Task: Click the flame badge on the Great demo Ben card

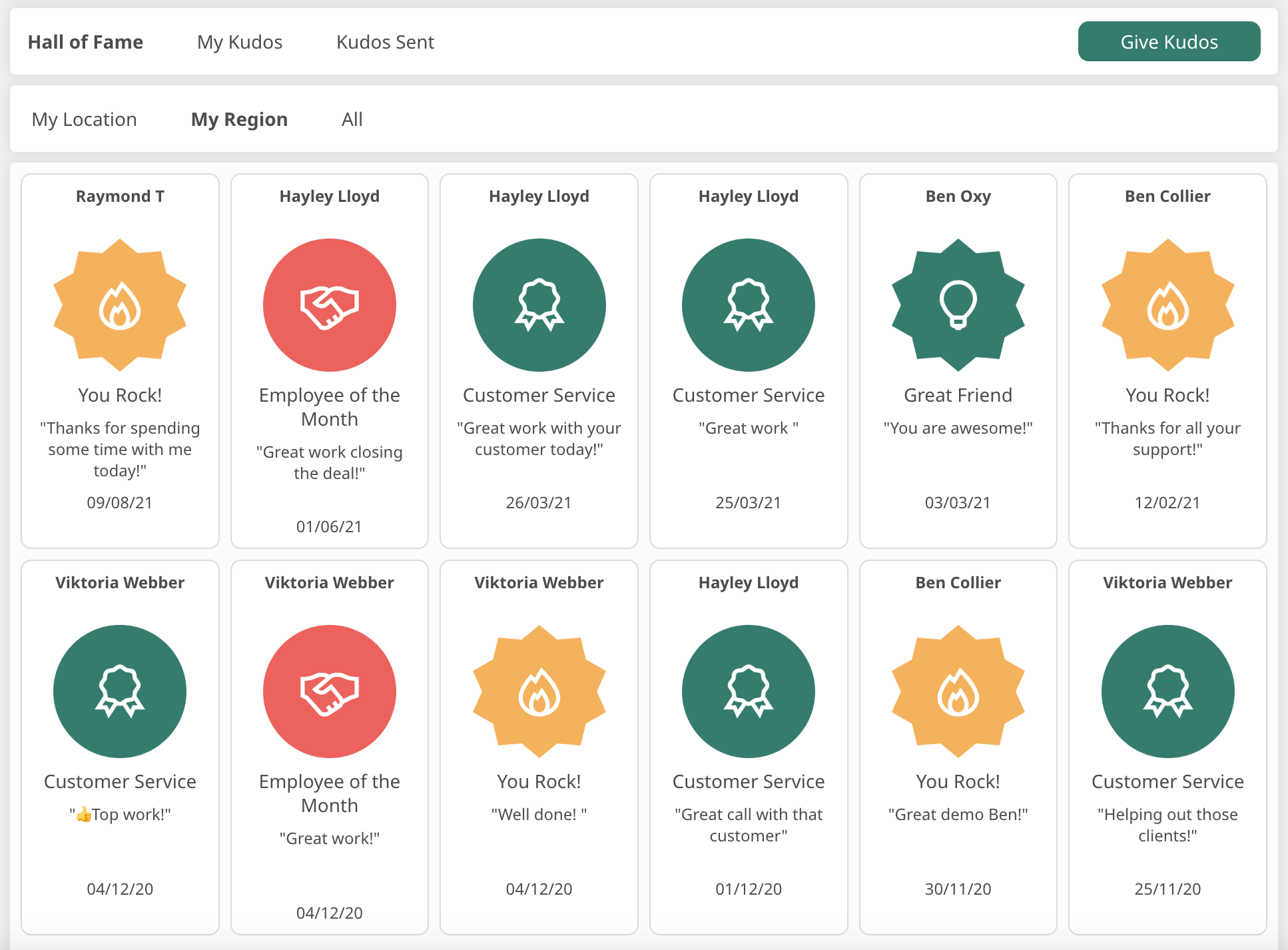Action: 958,692
